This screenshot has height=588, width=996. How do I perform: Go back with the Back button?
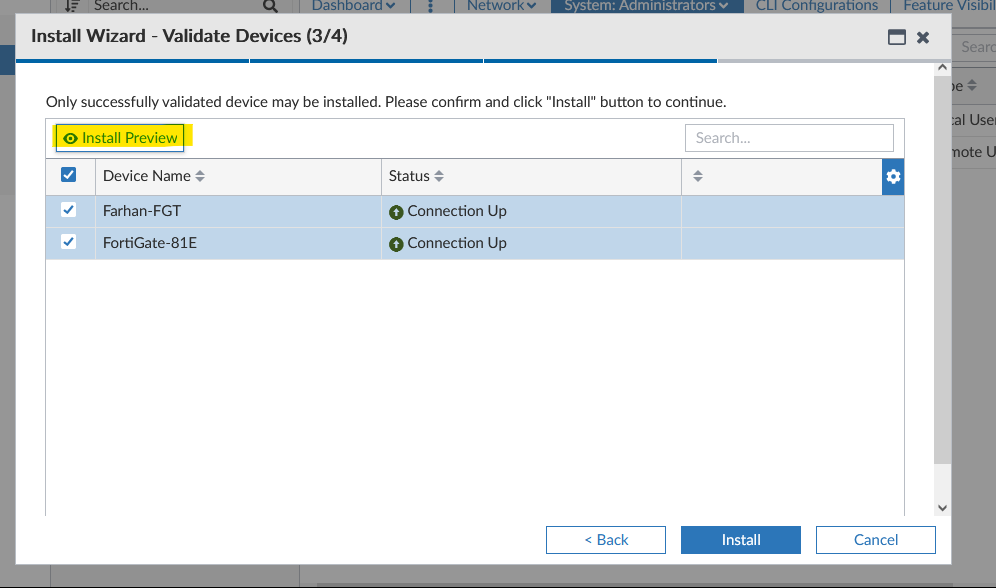[606, 540]
